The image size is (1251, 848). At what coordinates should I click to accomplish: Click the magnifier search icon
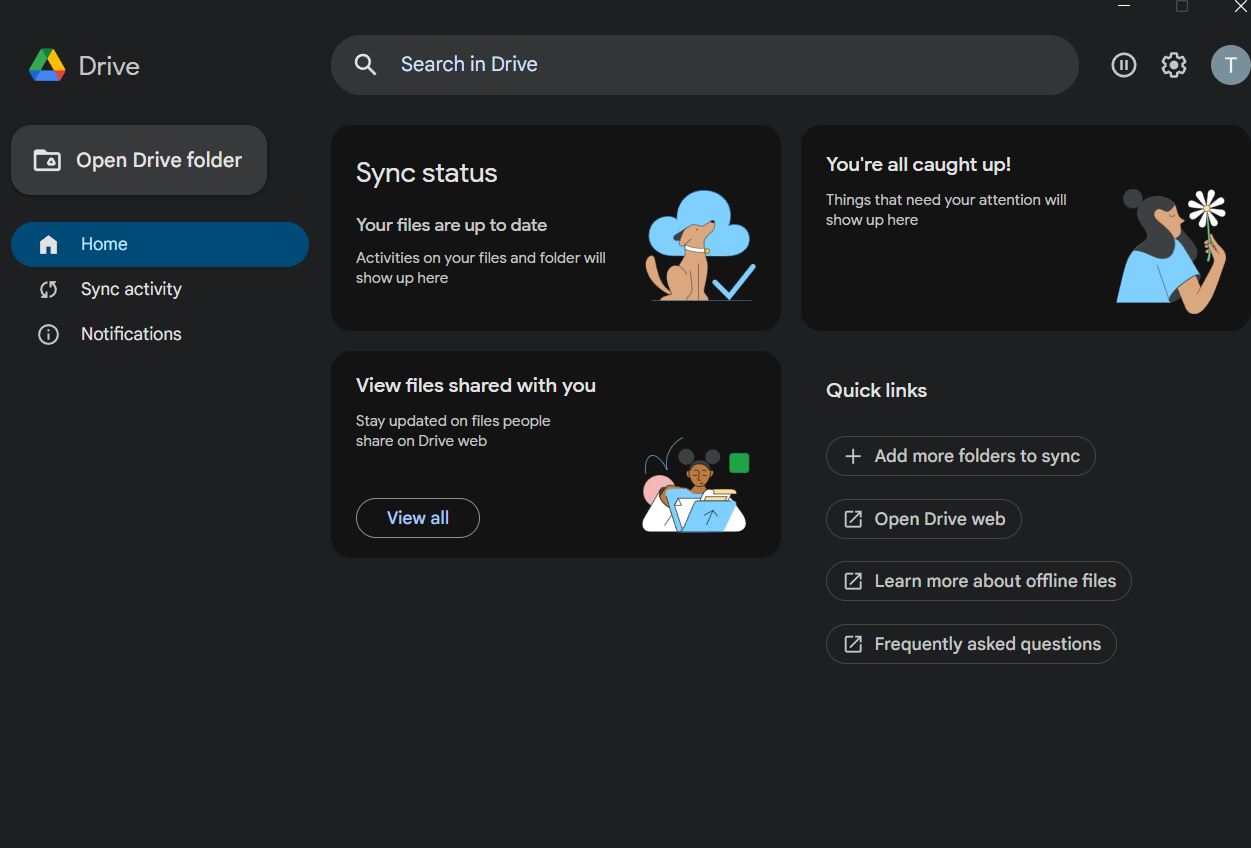[366, 65]
